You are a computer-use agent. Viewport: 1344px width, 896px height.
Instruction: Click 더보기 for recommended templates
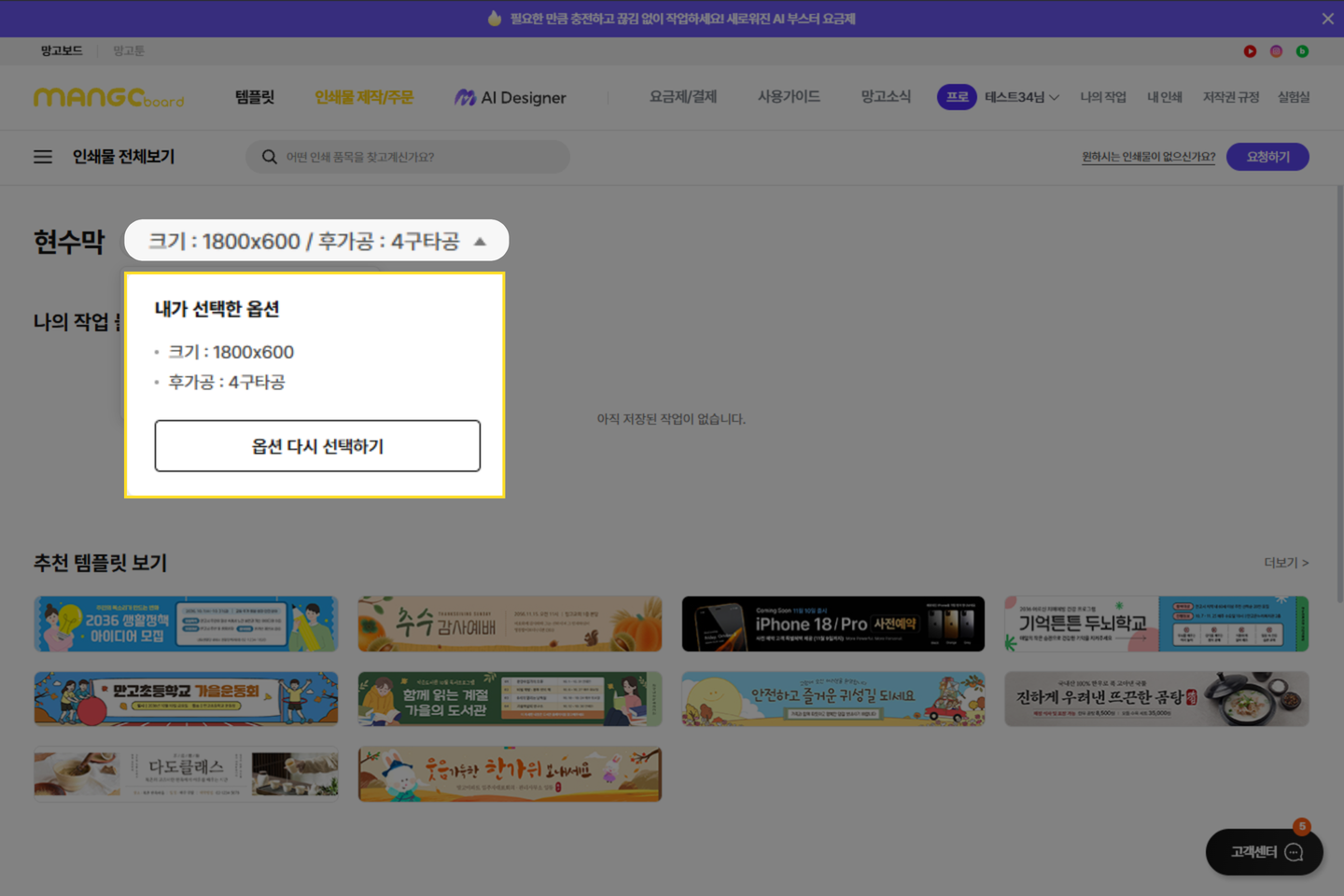coord(1286,563)
